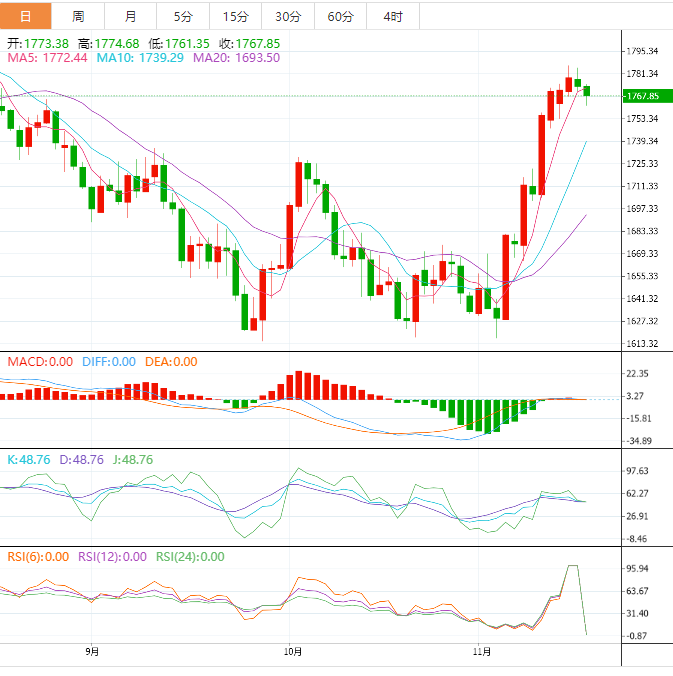Select the 15分 timeframe tab
Screen dimensions: 673x676
coord(235,16)
